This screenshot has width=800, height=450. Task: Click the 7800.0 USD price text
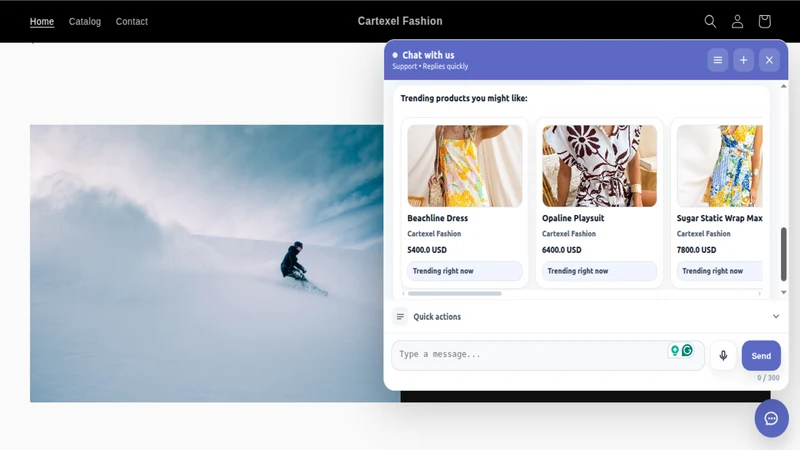tap(696, 250)
